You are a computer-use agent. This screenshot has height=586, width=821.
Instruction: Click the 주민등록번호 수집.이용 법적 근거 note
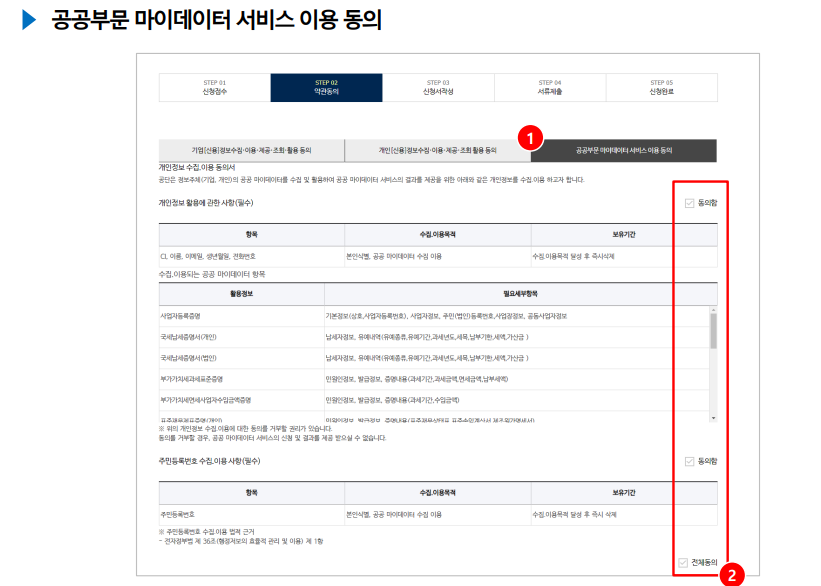pyautogui.click(x=206, y=532)
